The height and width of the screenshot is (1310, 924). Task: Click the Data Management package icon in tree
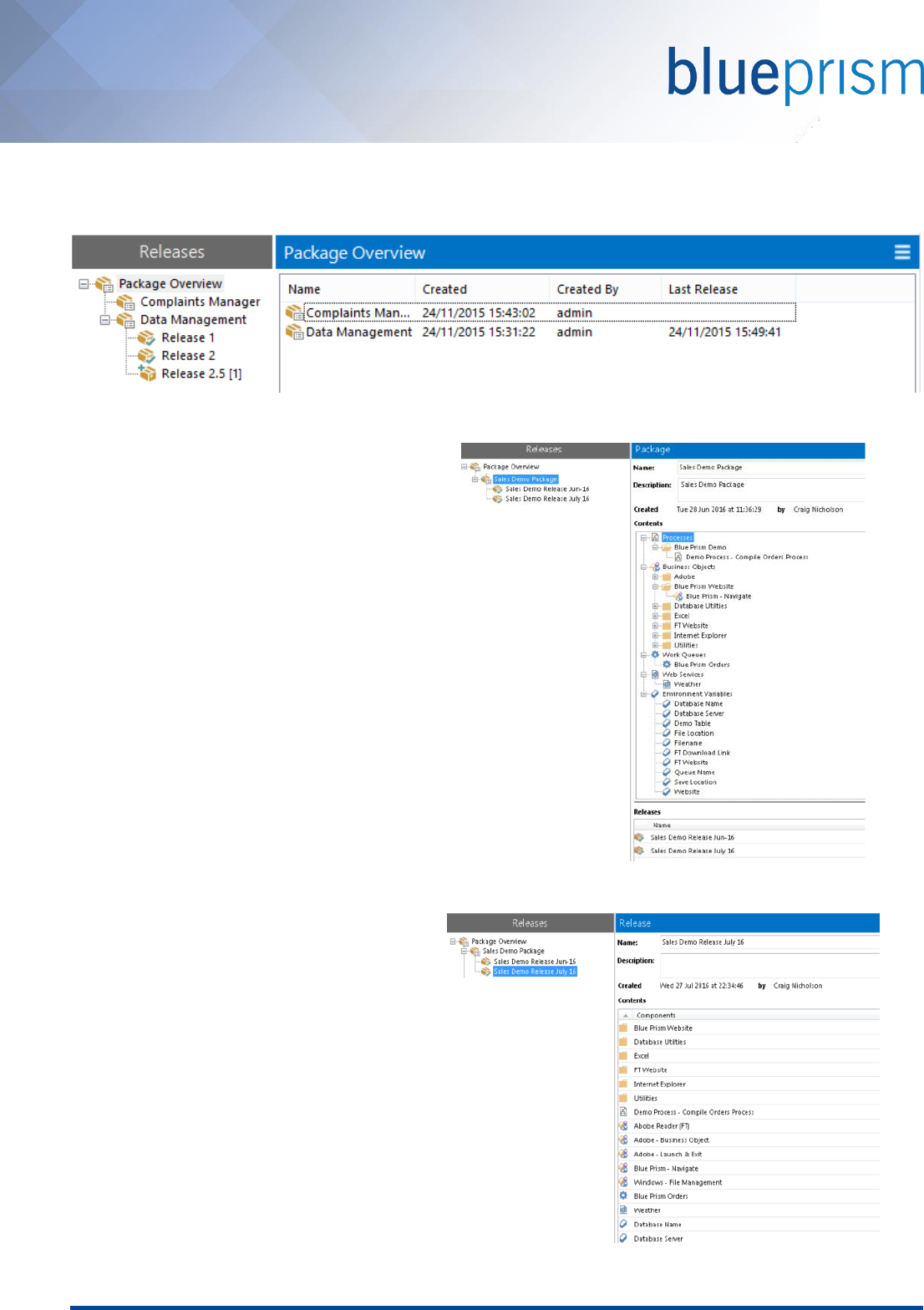126,320
